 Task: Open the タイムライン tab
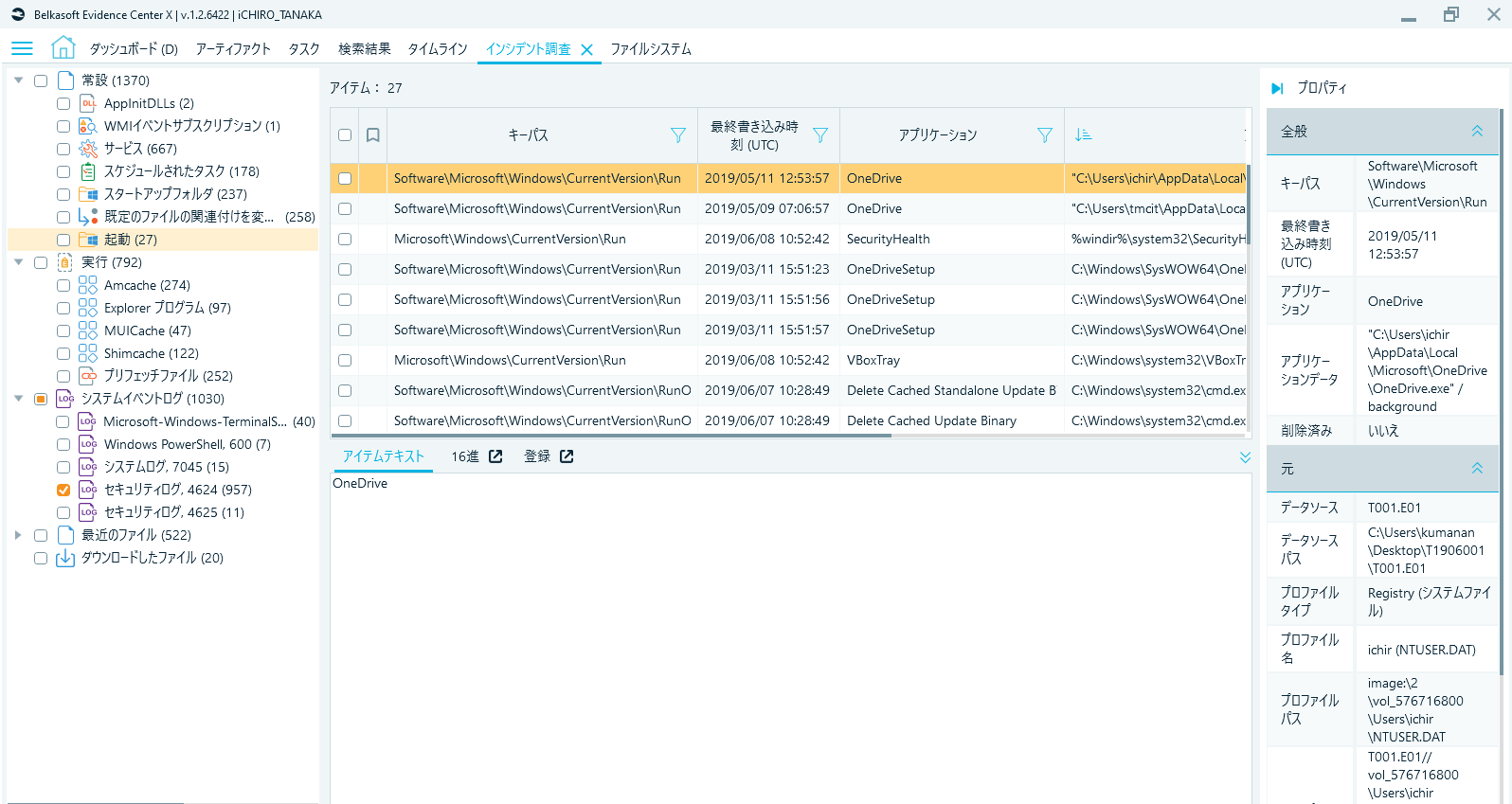tap(438, 49)
